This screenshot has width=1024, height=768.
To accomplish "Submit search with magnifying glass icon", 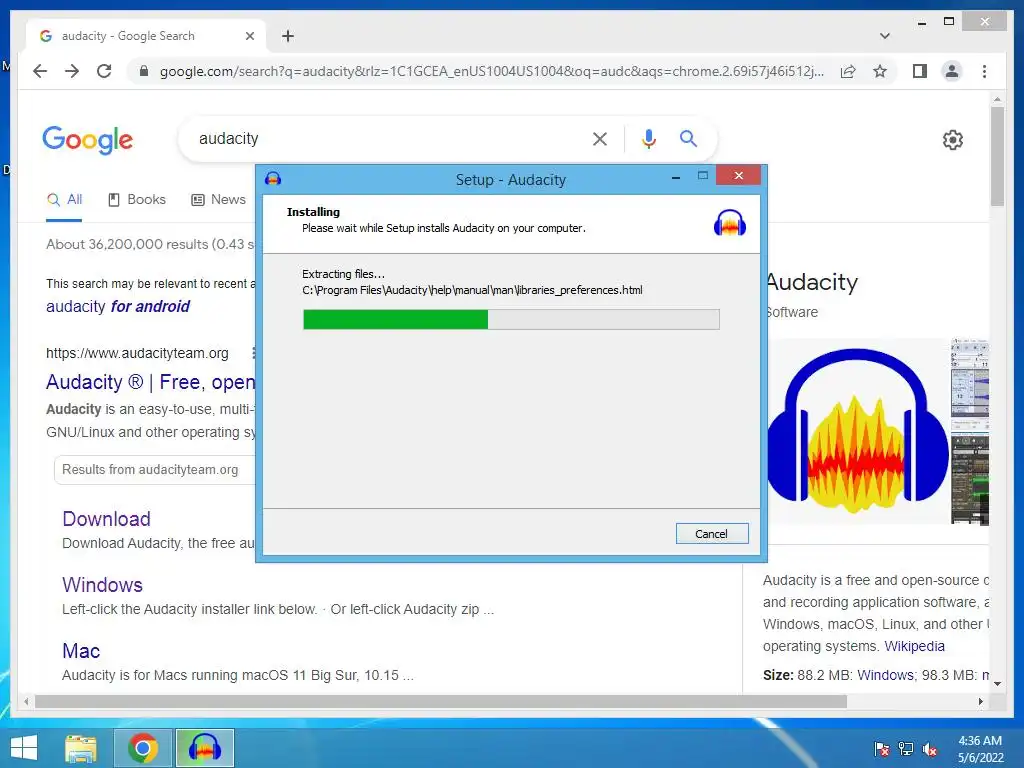I will coord(688,138).
